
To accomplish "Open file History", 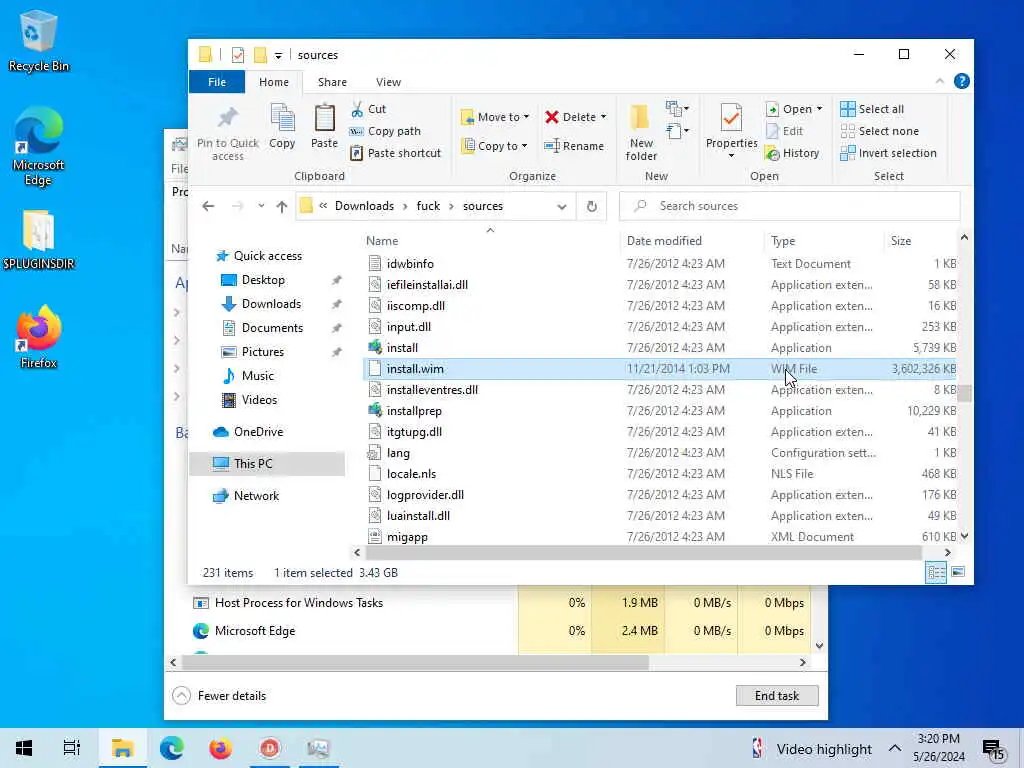I will tap(792, 153).
